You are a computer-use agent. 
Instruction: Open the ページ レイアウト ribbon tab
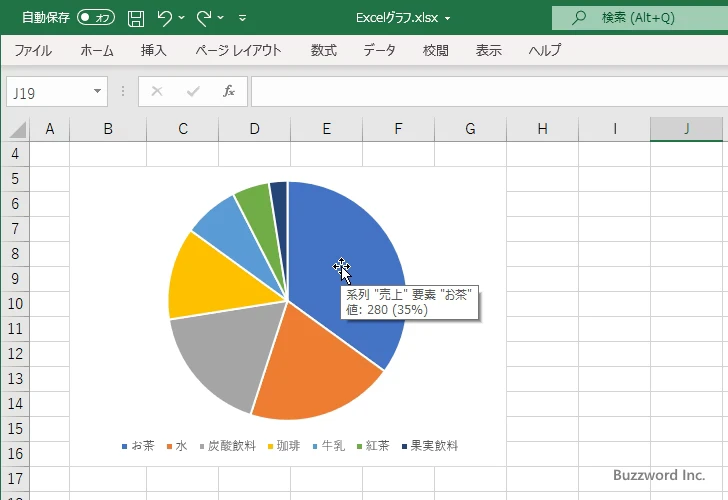(x=238, y=50)
